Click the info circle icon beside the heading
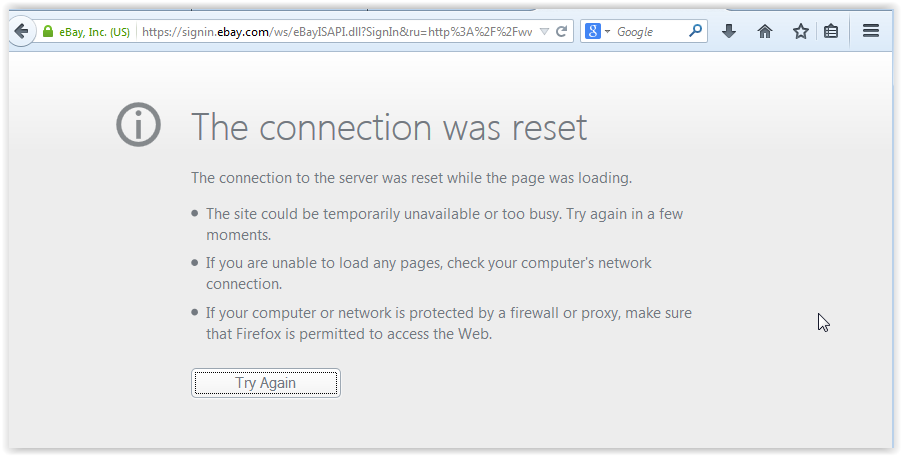The width and height of the screenshot is (902, 456). point(138,124)
